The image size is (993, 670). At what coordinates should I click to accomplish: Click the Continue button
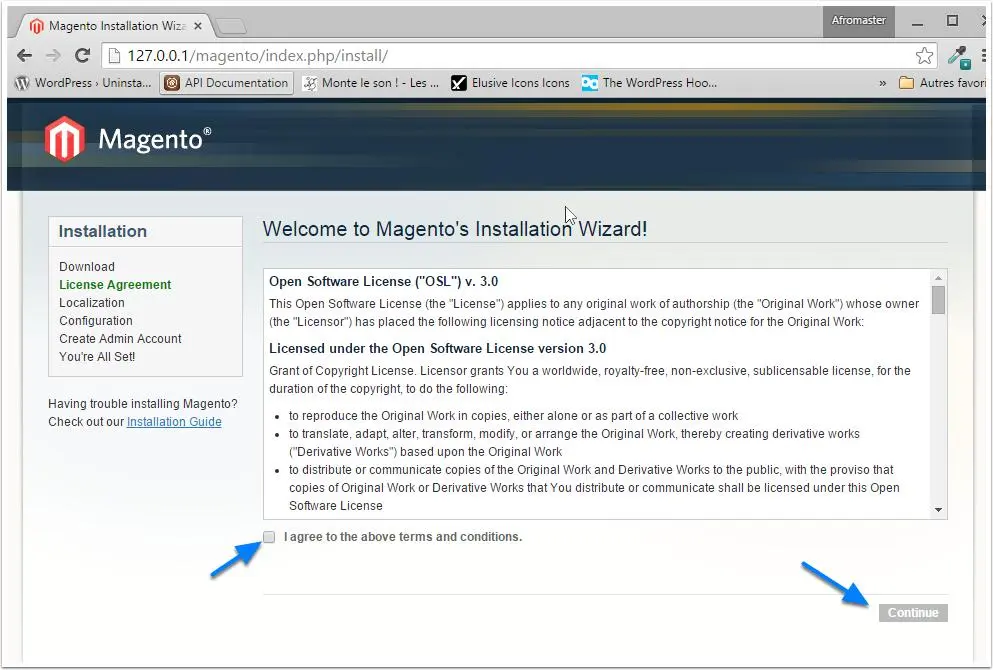coord(913,612)
